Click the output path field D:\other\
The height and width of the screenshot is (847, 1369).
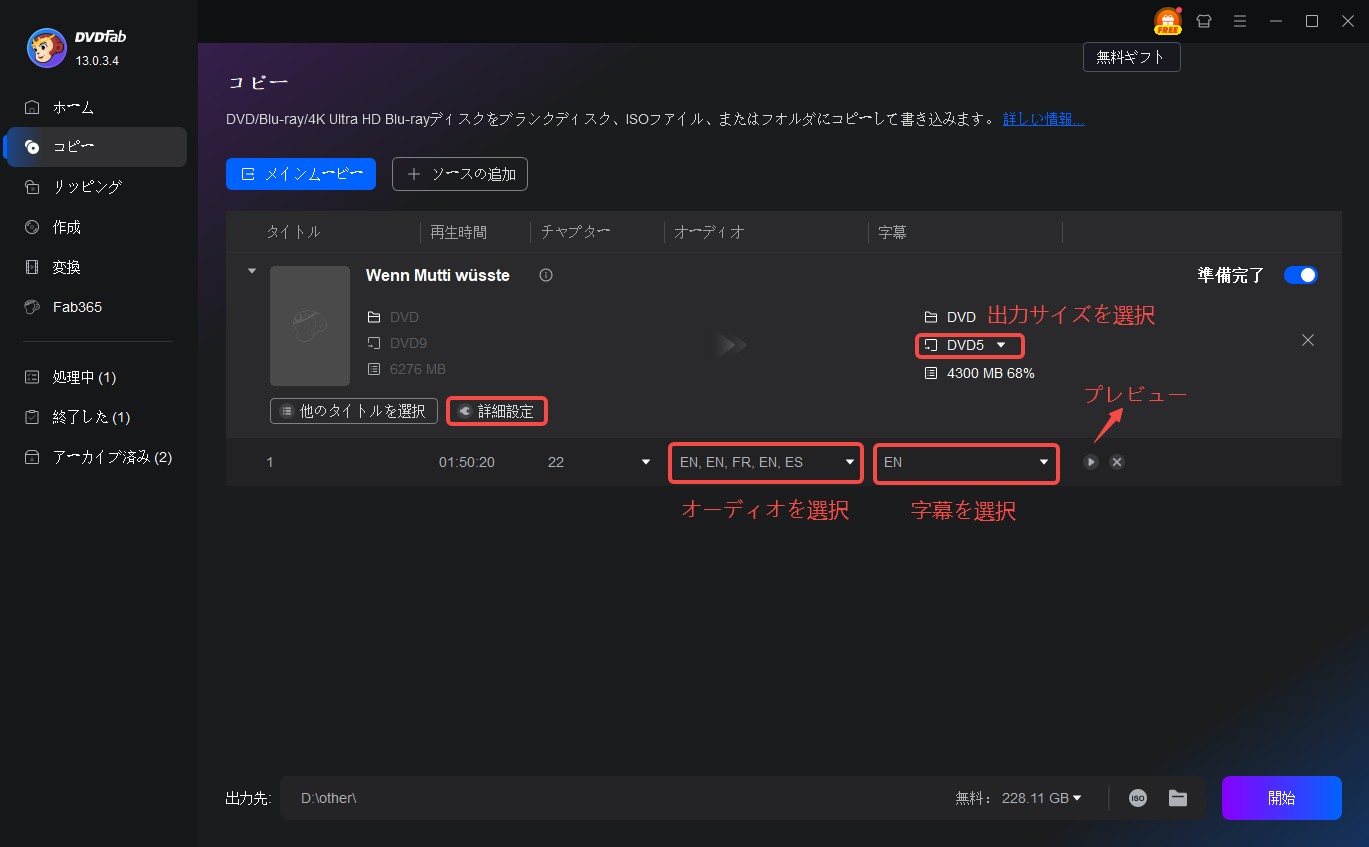[x=610, y=798]
